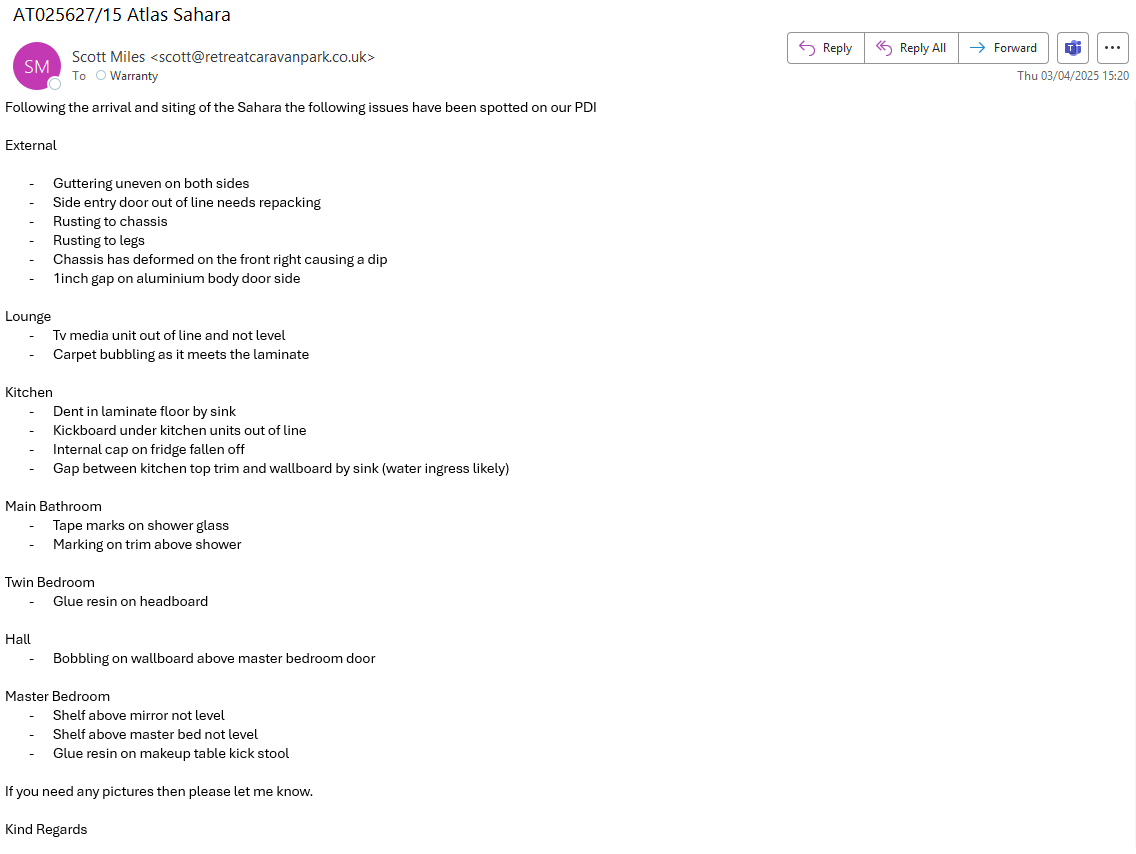Click the SM sender avatar
The image size is (1136, 854).
36,66
